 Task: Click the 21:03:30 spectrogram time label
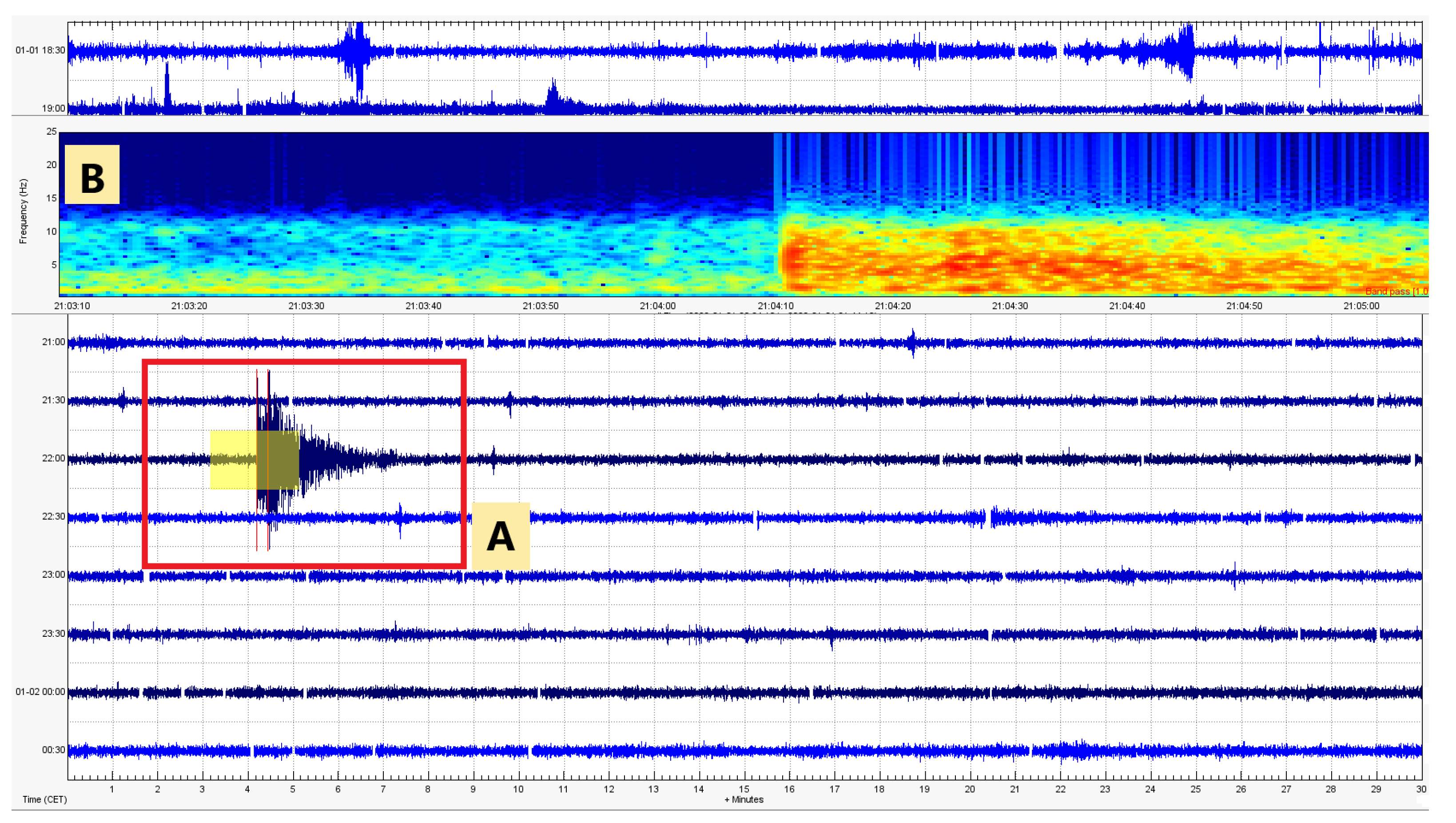pos(306,305)
